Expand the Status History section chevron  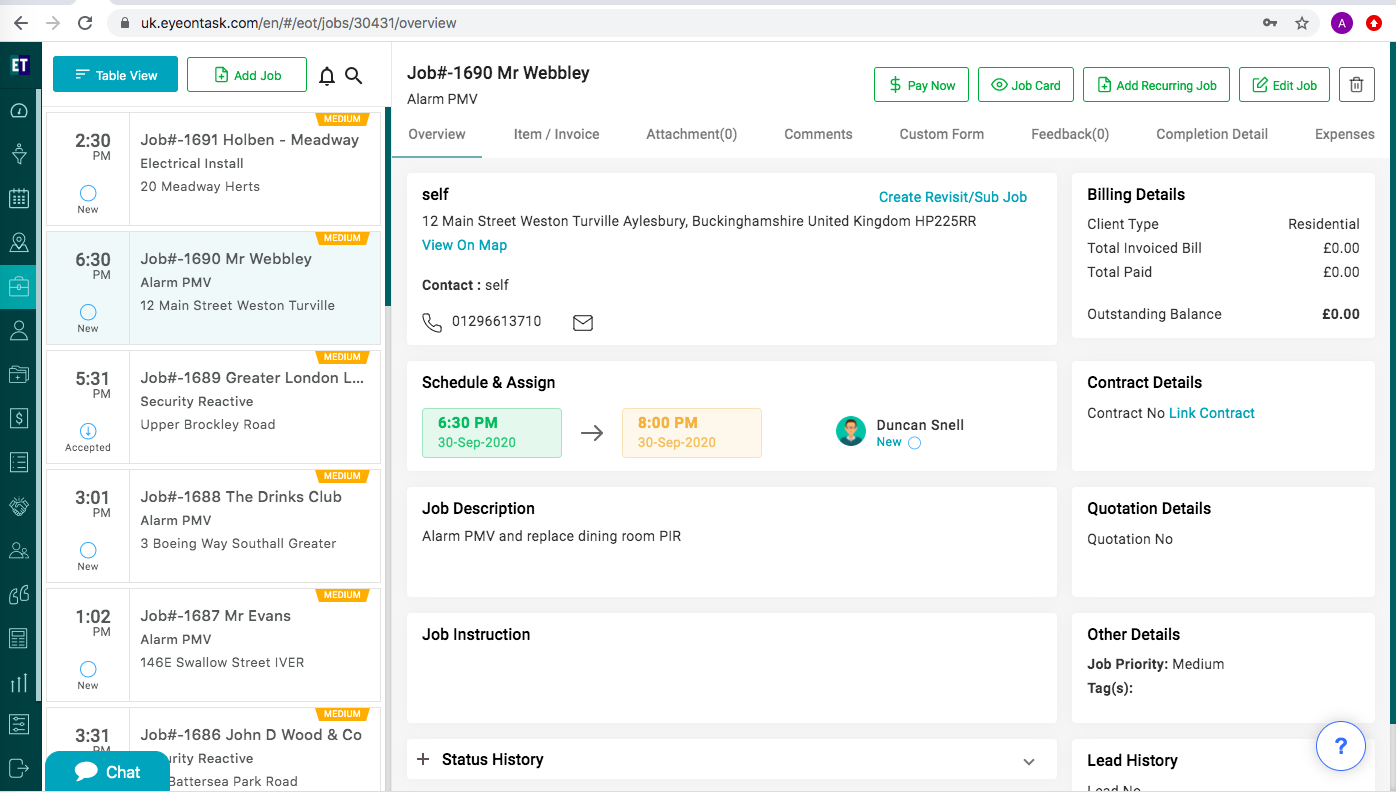click(1029, 761)
